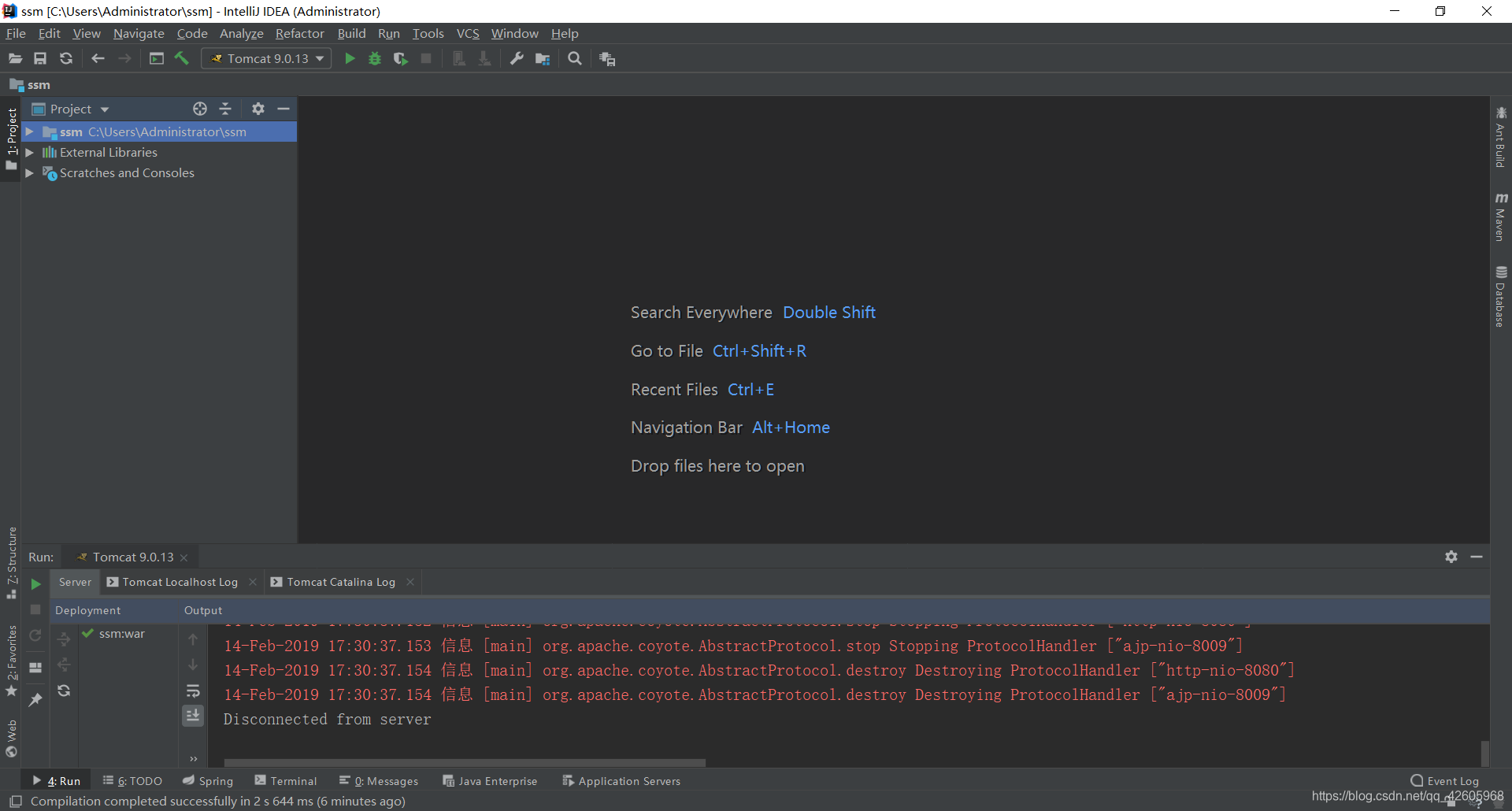Image resolution: width=1512 pixels, height=811 pixels.
Task: Open the Analyze menu
Action: [241, 33]
